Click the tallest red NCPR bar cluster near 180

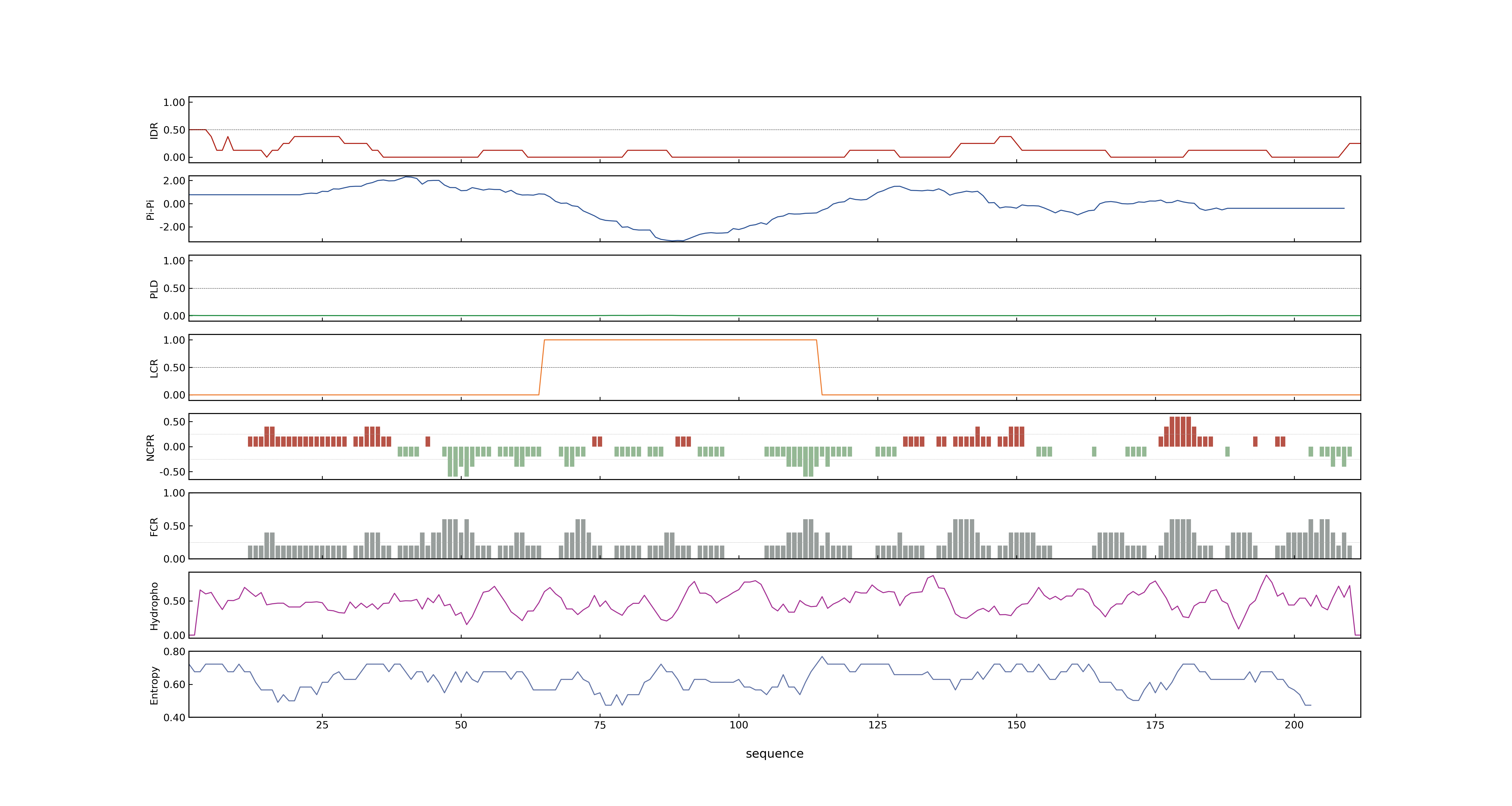pos(1180,431)
